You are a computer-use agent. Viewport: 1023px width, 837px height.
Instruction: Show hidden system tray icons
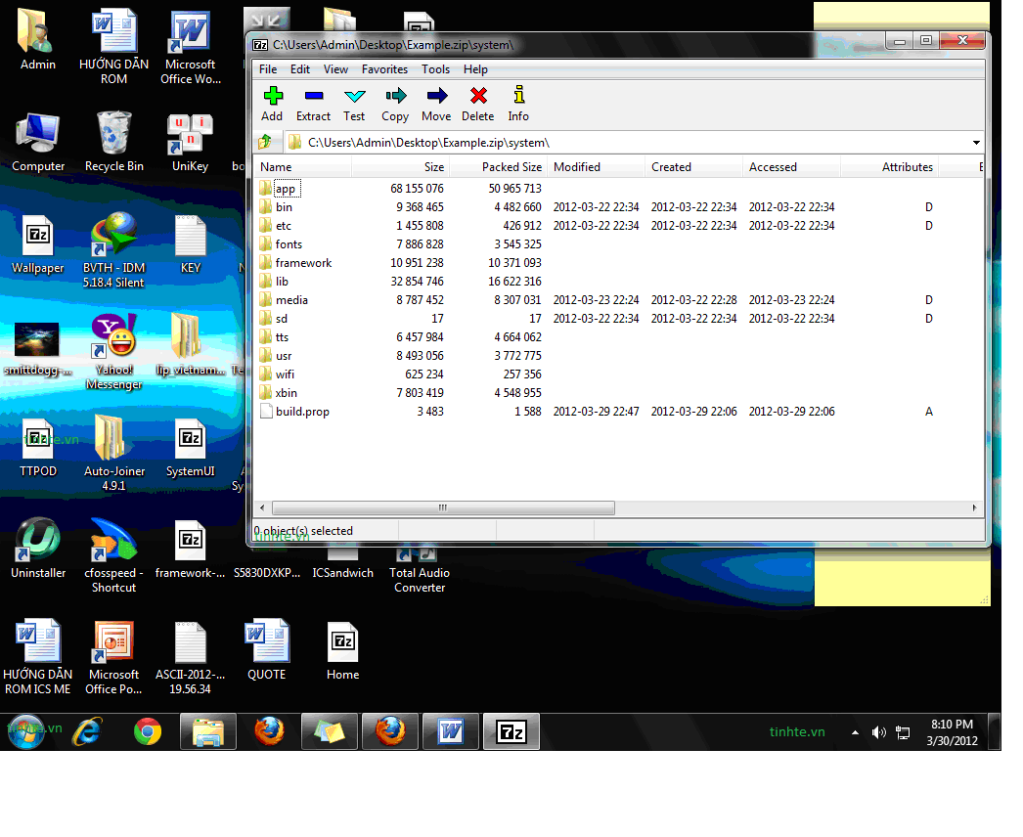pyautogui.click(x=855, y=733)
